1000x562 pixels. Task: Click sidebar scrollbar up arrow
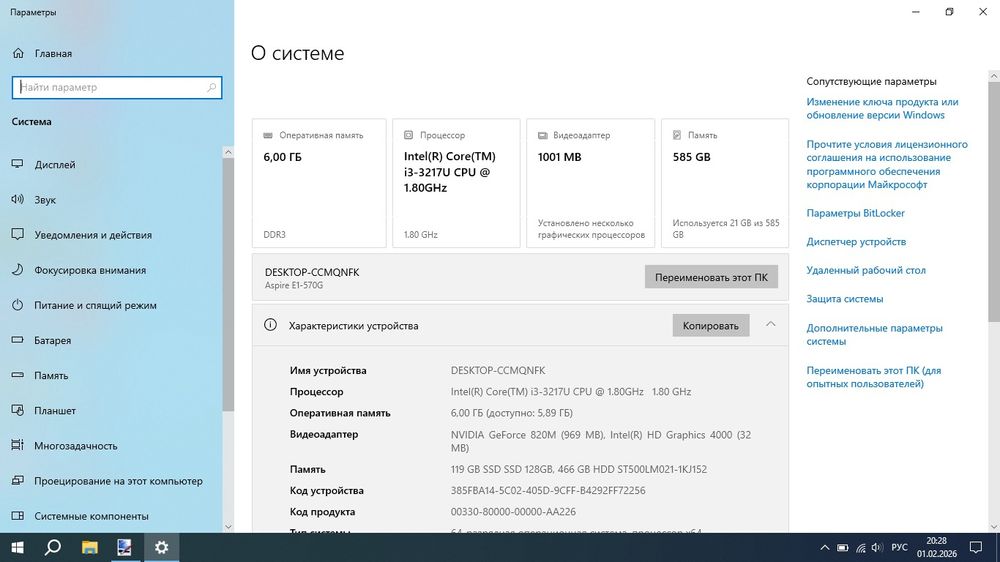point(228,152)
